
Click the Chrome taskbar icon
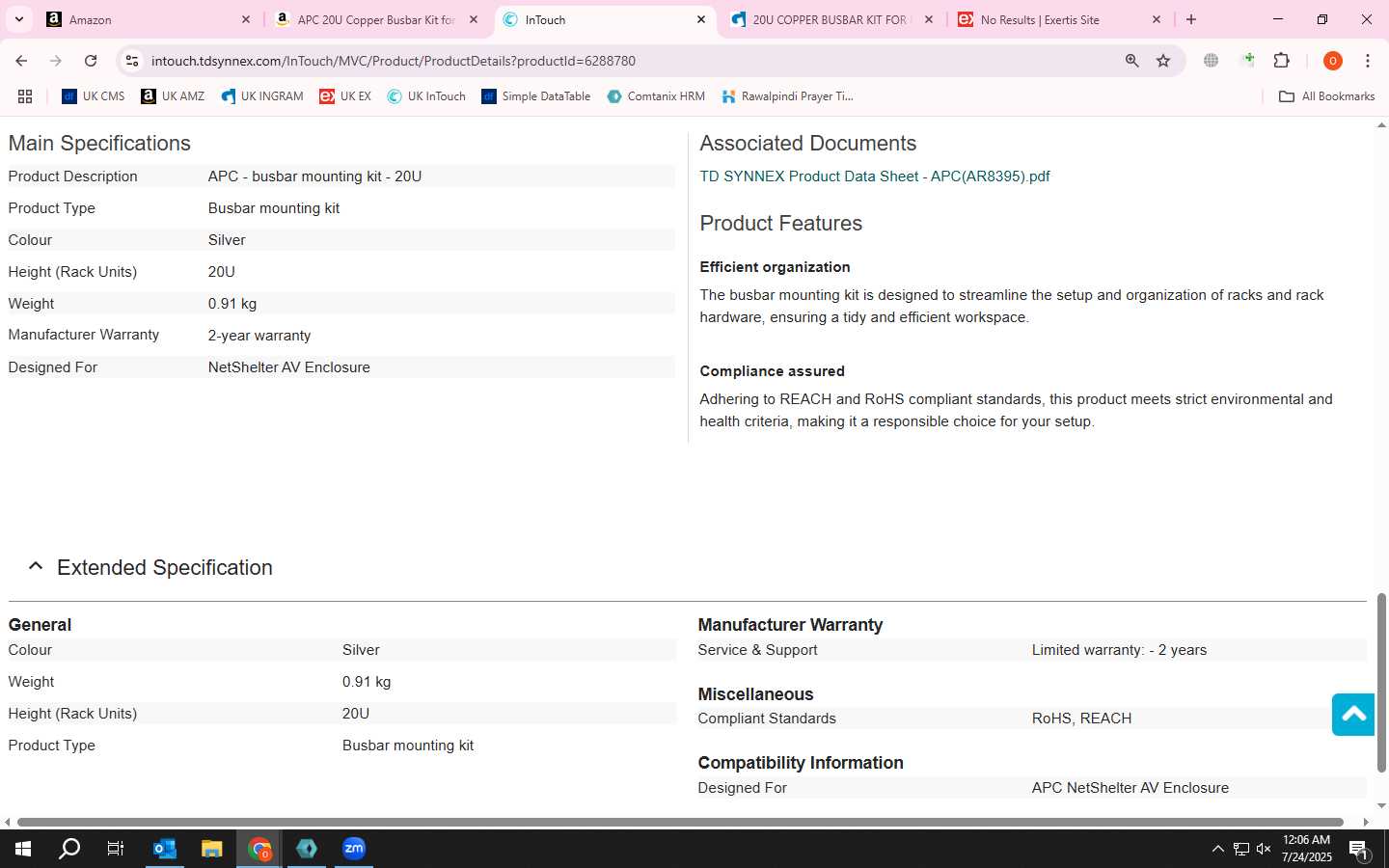pyautogui.click(x=259, y=849)
